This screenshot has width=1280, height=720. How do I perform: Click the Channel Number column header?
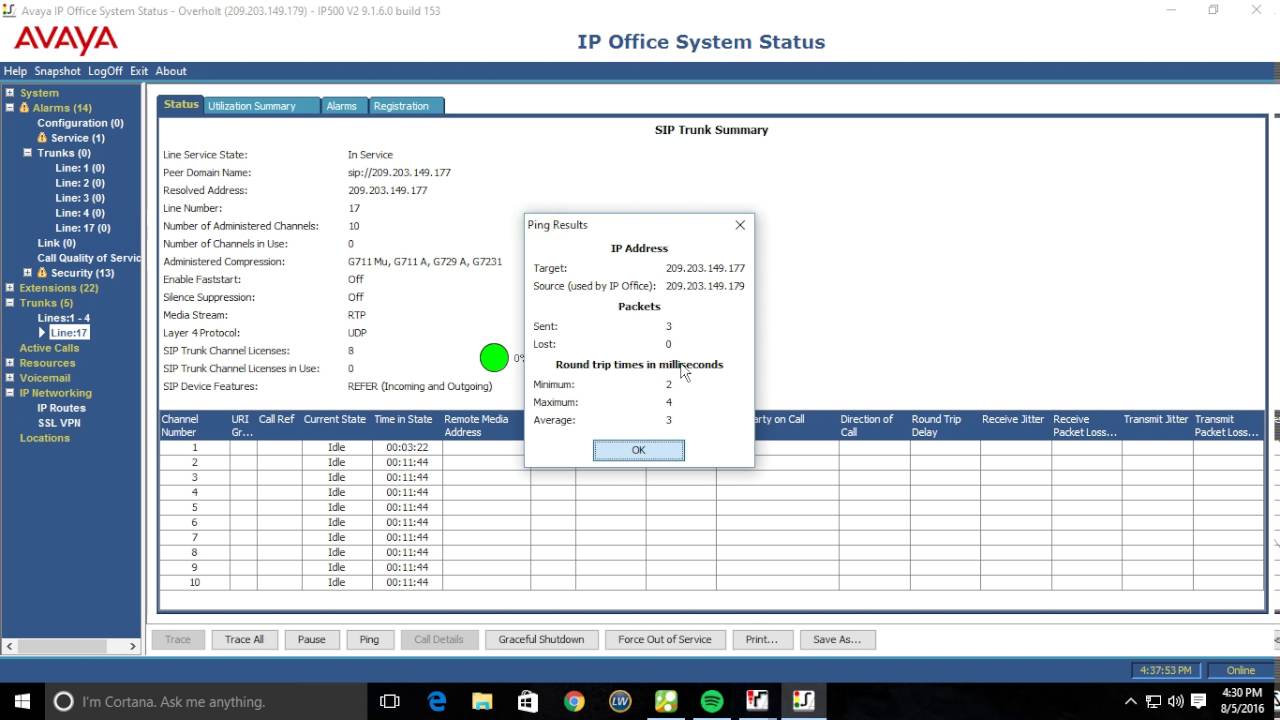point(194,426)
